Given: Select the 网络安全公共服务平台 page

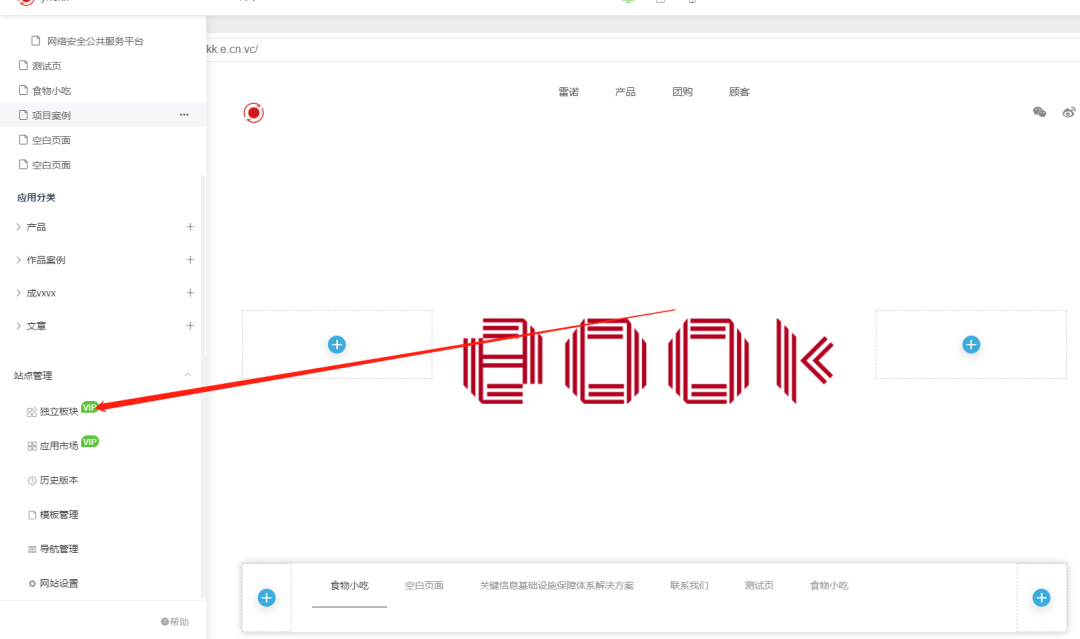Looking at the screenshot, I should 95,41.
